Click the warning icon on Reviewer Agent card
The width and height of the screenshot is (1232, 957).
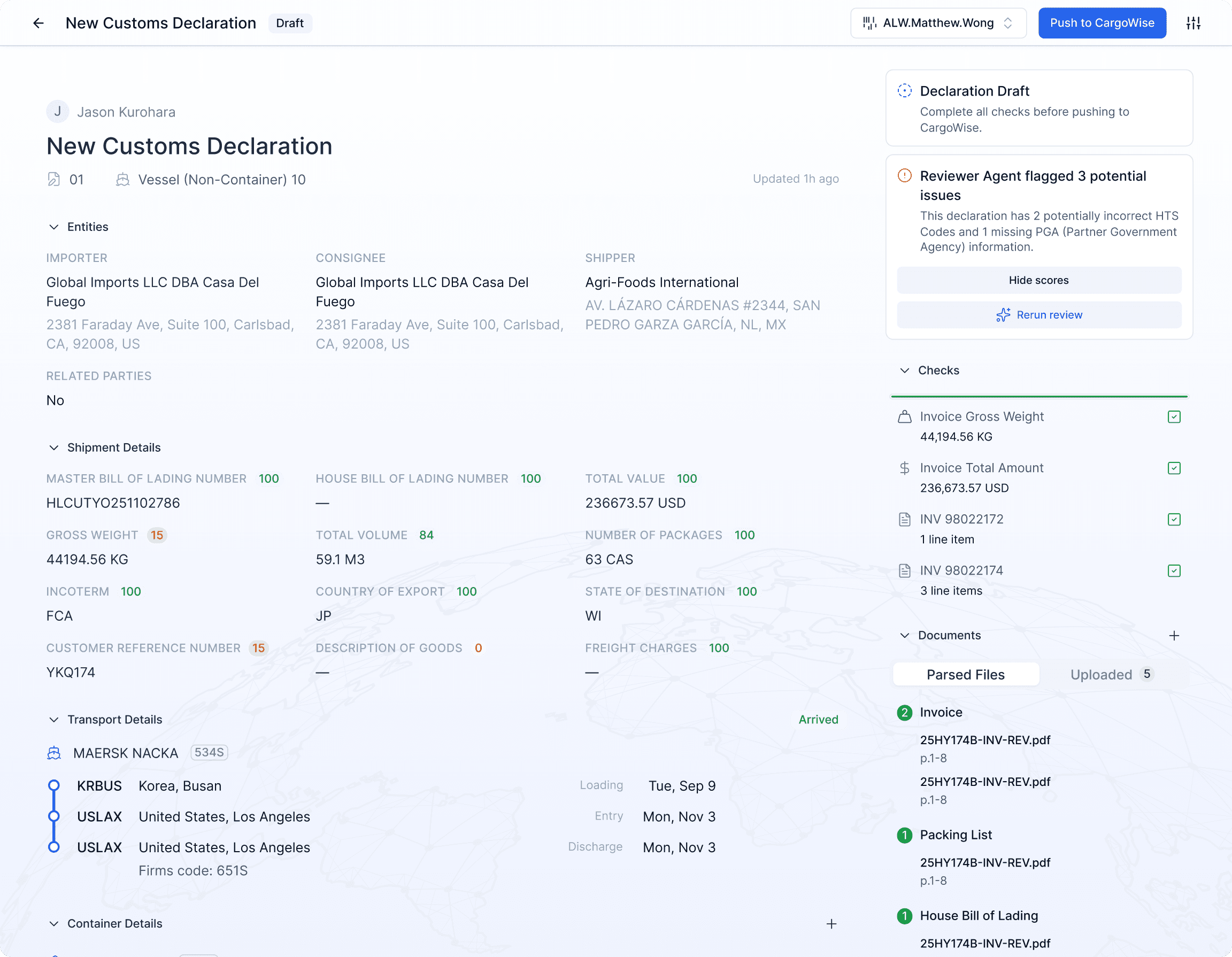tap(904, 175)
